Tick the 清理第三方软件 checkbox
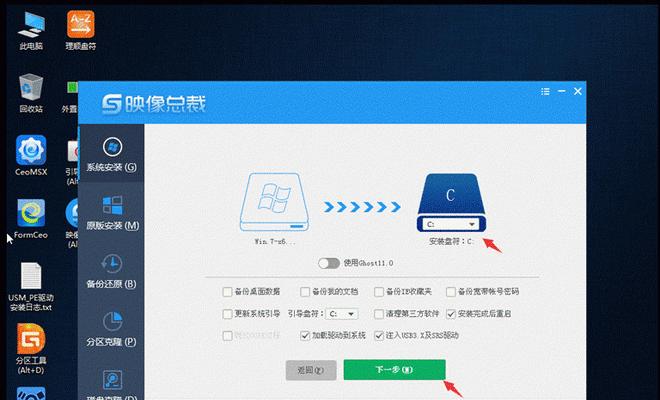 (x=379, y=314)
